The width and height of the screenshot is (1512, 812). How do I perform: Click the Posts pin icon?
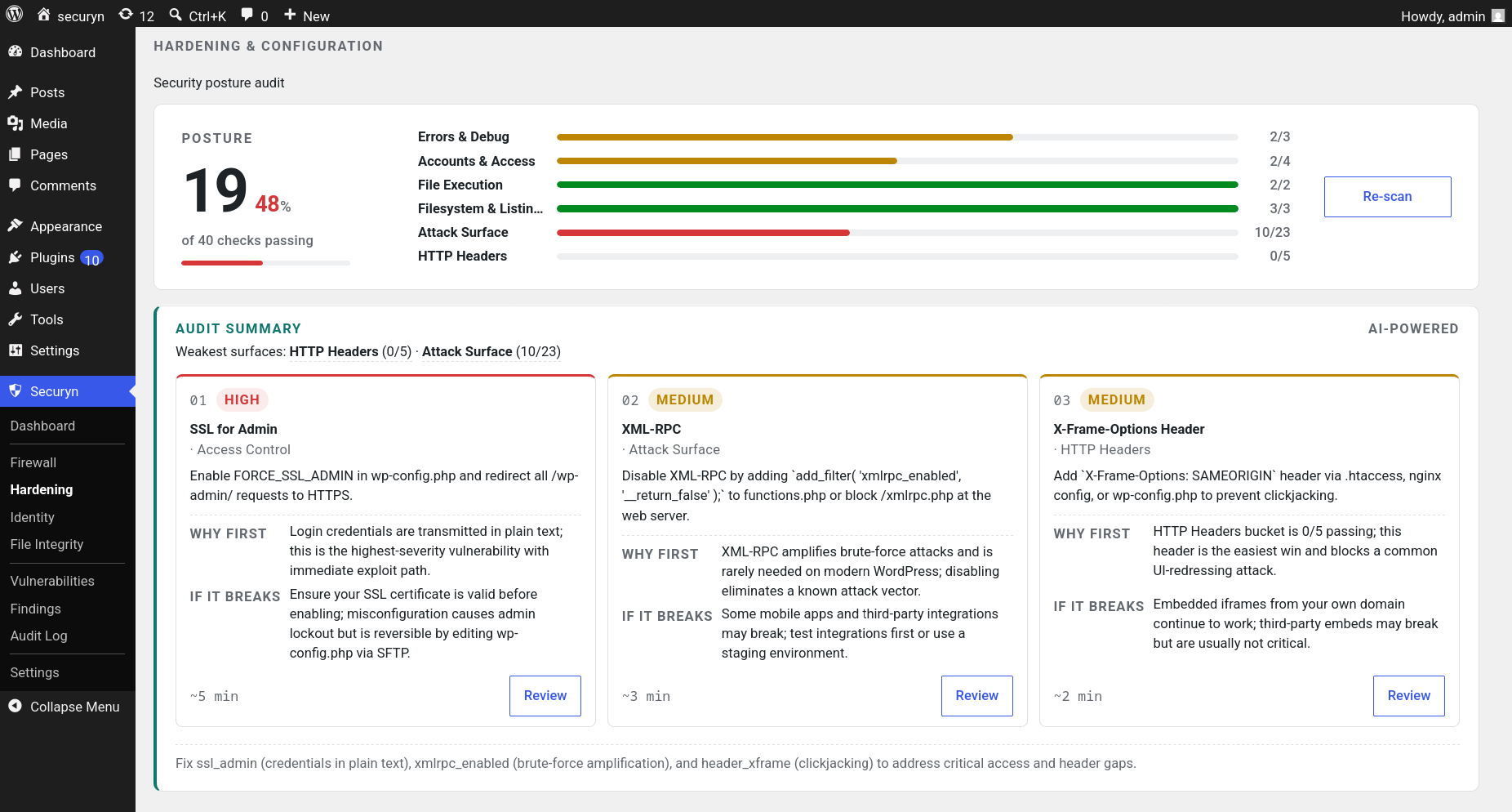[15, 91]
